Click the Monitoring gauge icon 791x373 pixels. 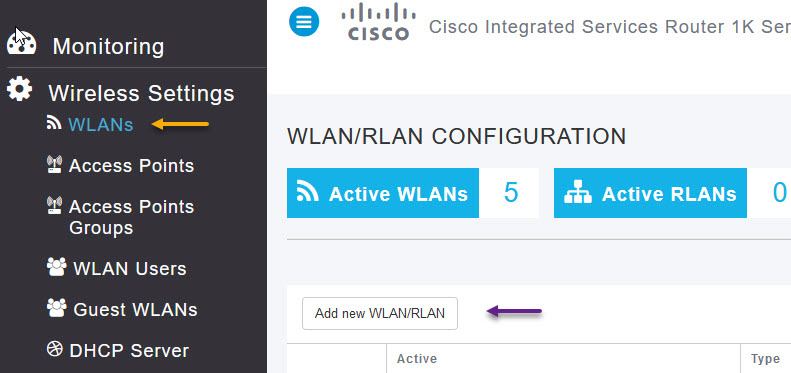[x=21, y=44]
